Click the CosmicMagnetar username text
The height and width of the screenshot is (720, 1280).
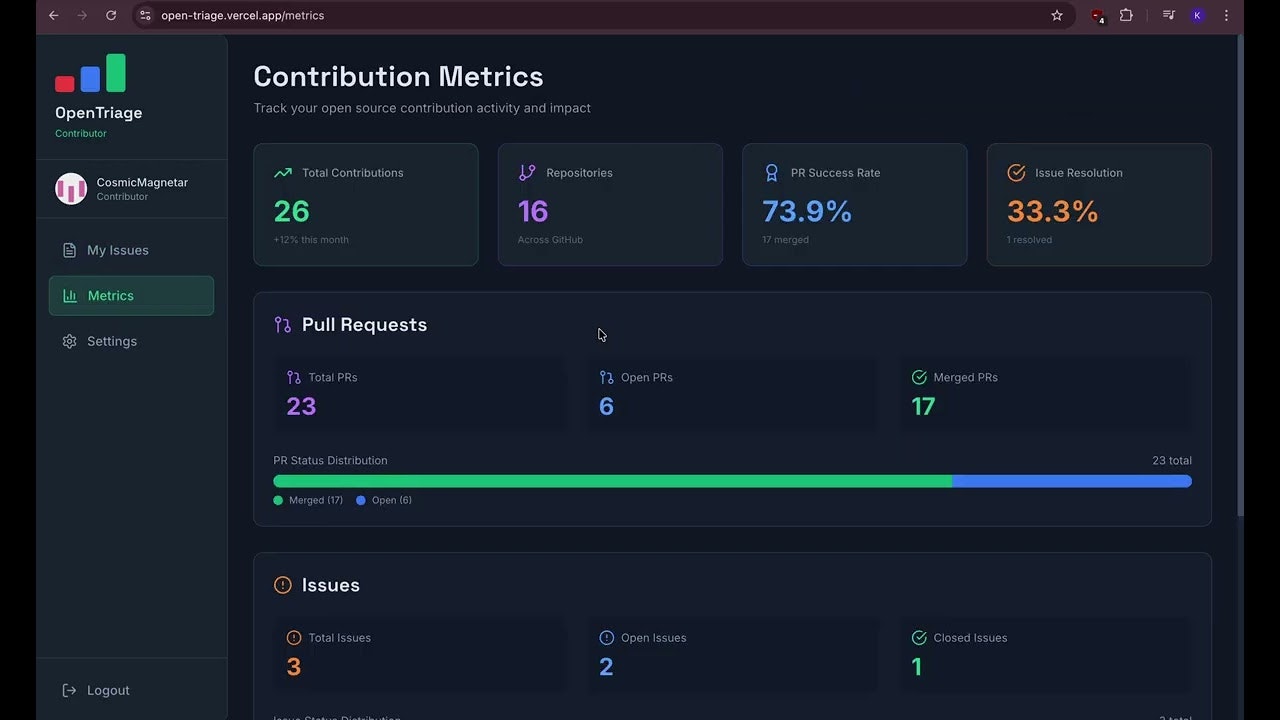pos(142,182)
